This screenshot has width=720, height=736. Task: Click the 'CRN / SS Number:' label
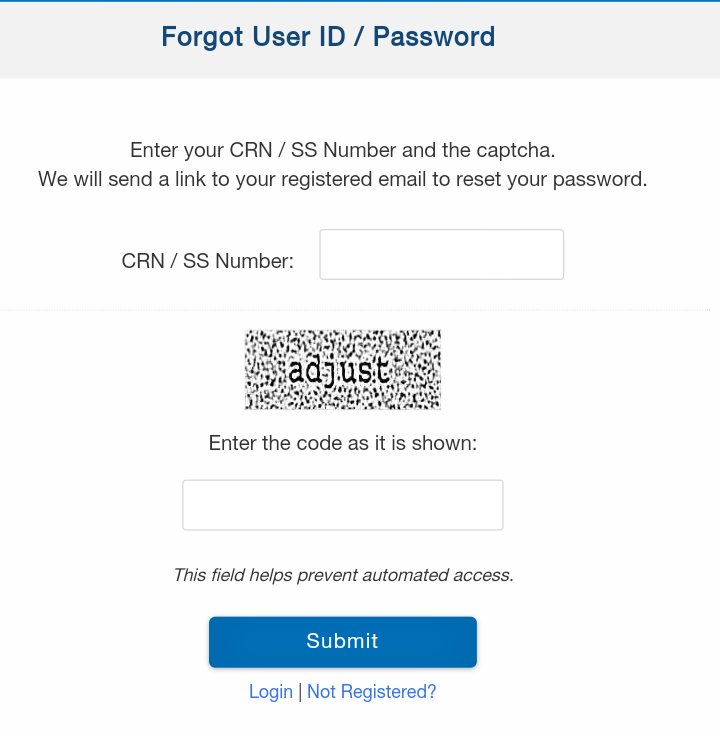click(x=207, y=261)
